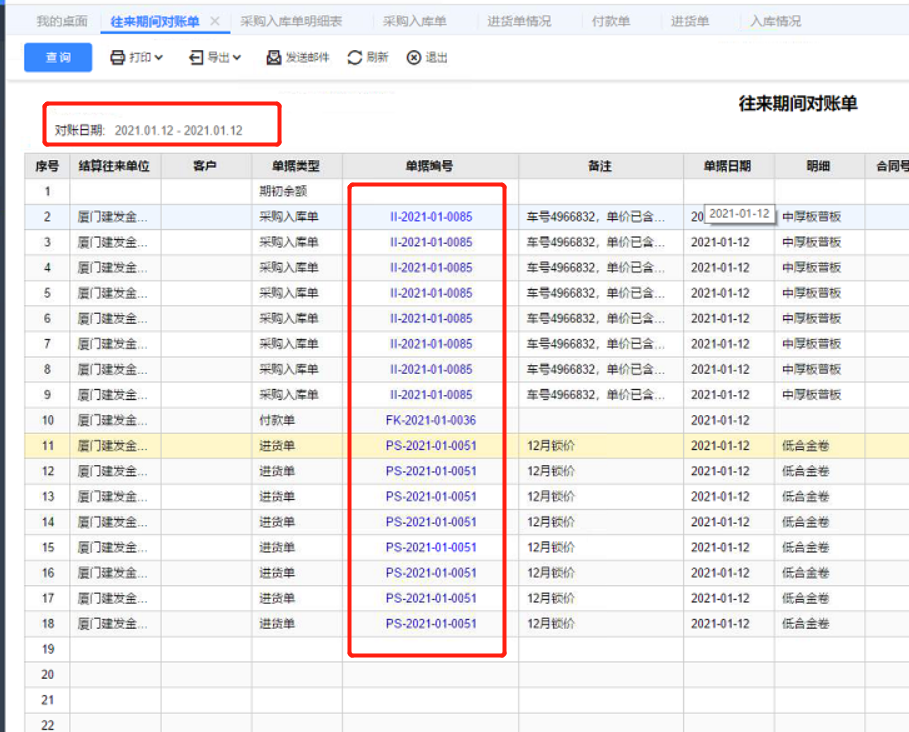This screenshot has width=909, height=732.
Task: Open II-2021-01-0085 link in row 9
Action: tap(431, 395)
